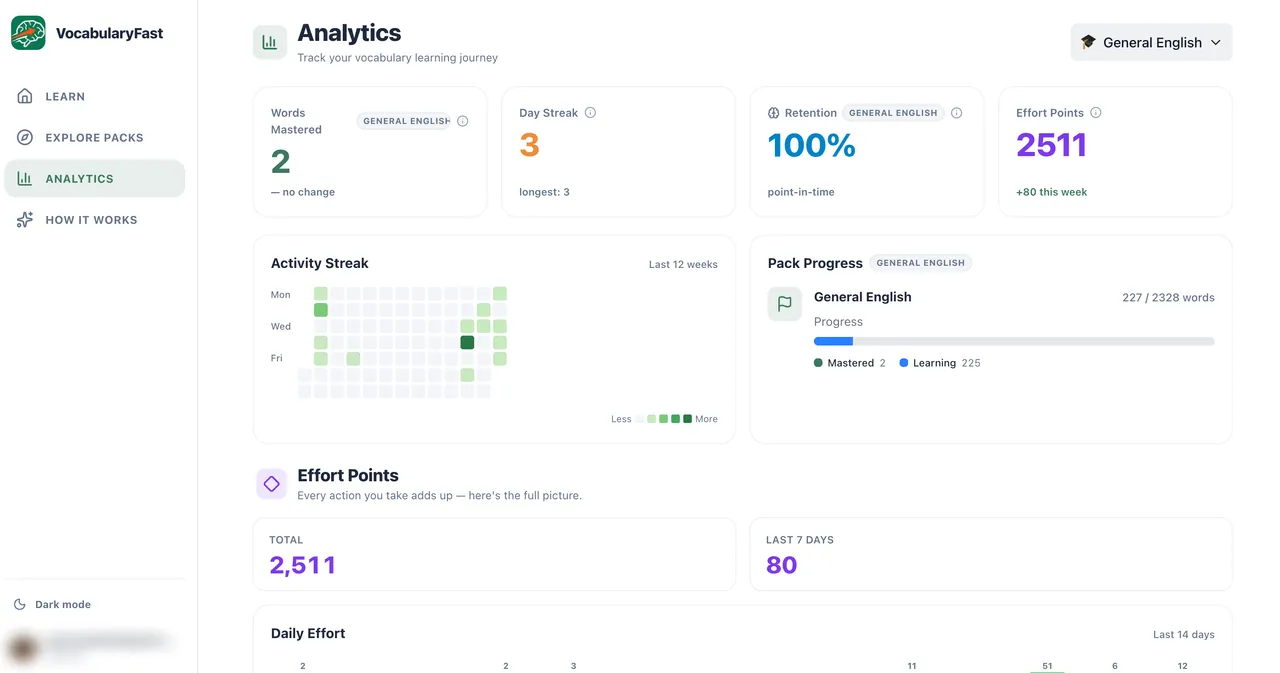Click the General English progress bar

(x=1014, y=342)
